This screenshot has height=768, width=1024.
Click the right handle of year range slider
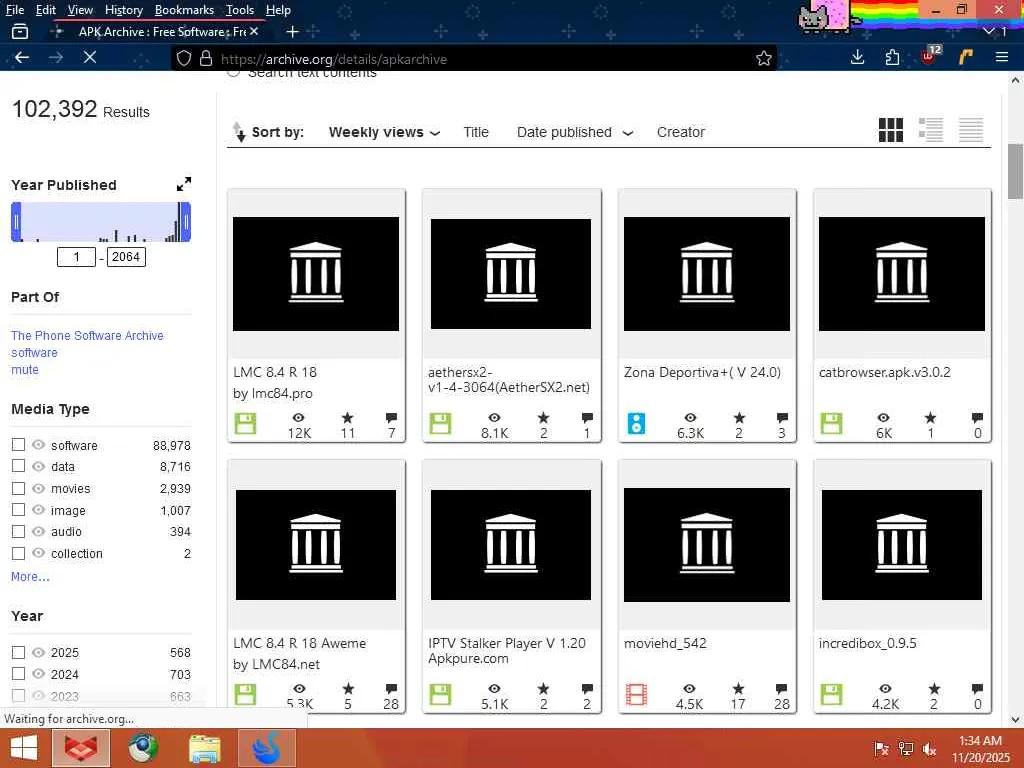pyautogui.click(x=186, y=222)
